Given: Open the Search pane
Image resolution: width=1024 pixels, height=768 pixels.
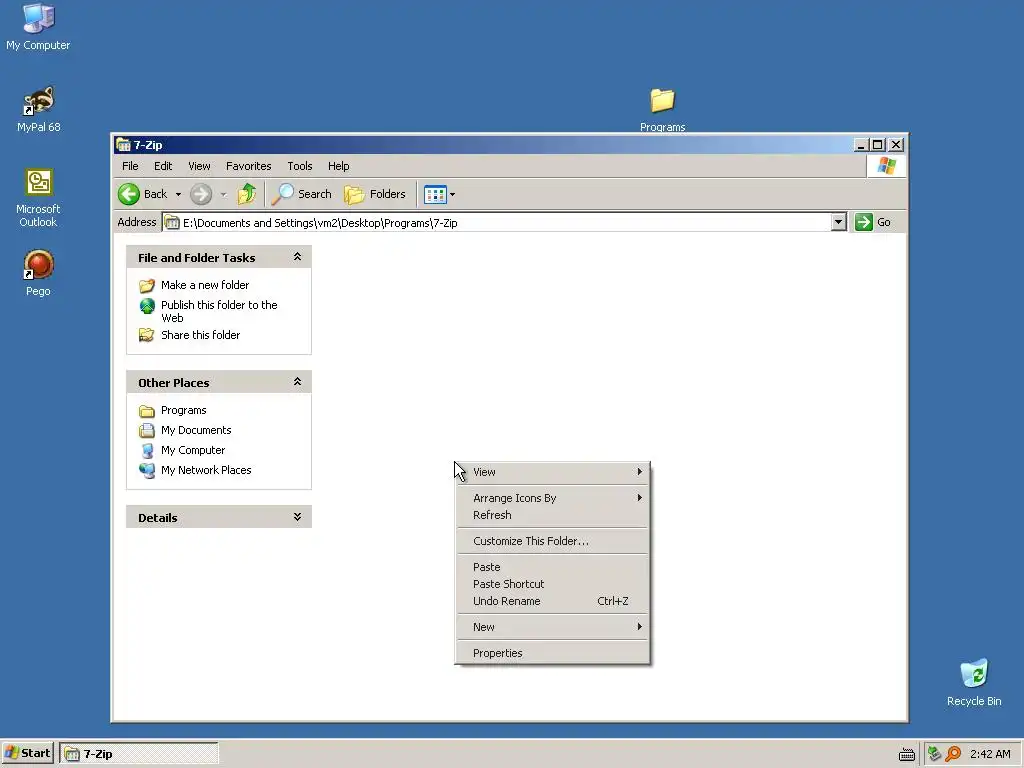Looking at the screenshot, I should pyautogui.click(x=302, y=194).
